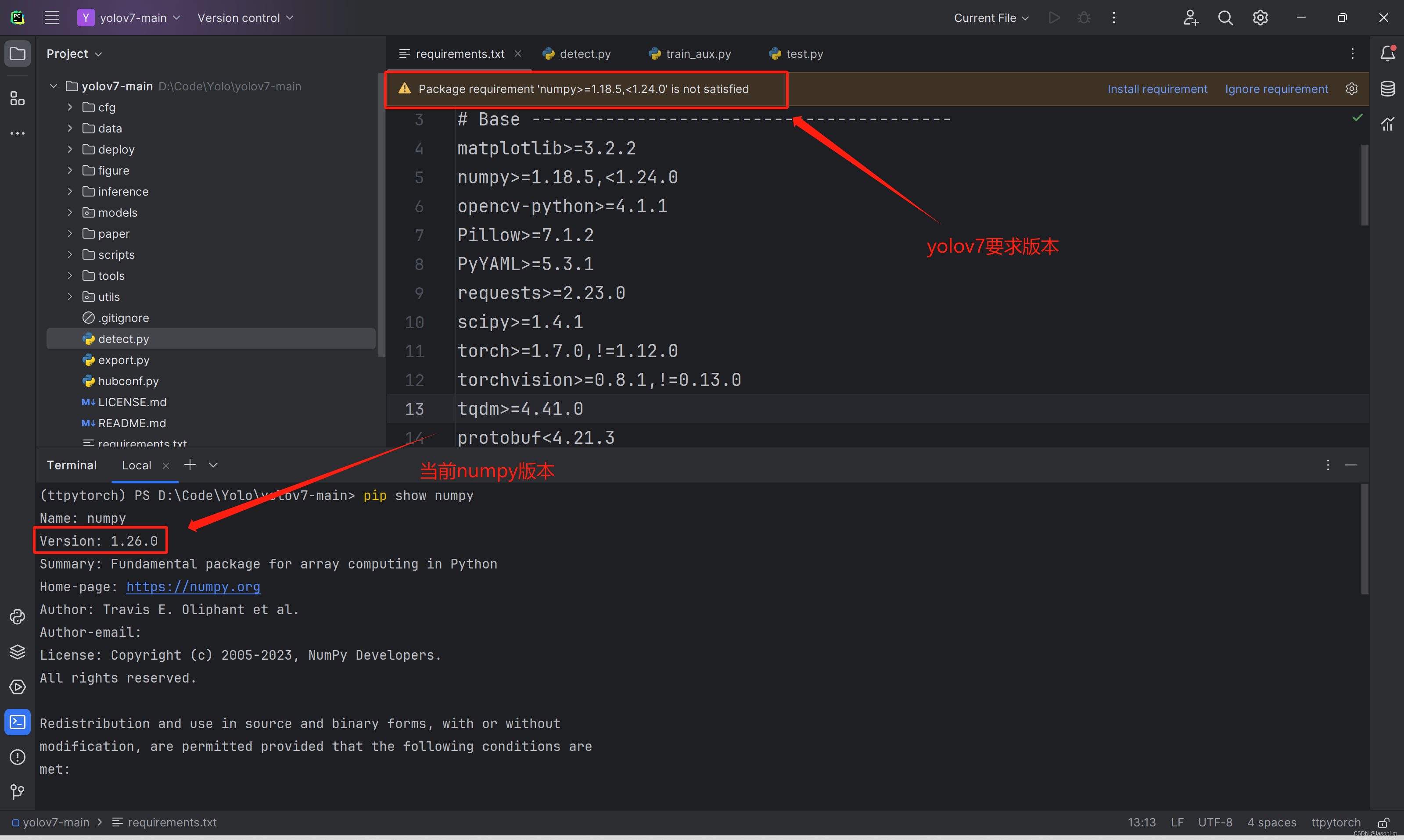
Task: Click Ignore requirement link
Action: point(1277,89)
